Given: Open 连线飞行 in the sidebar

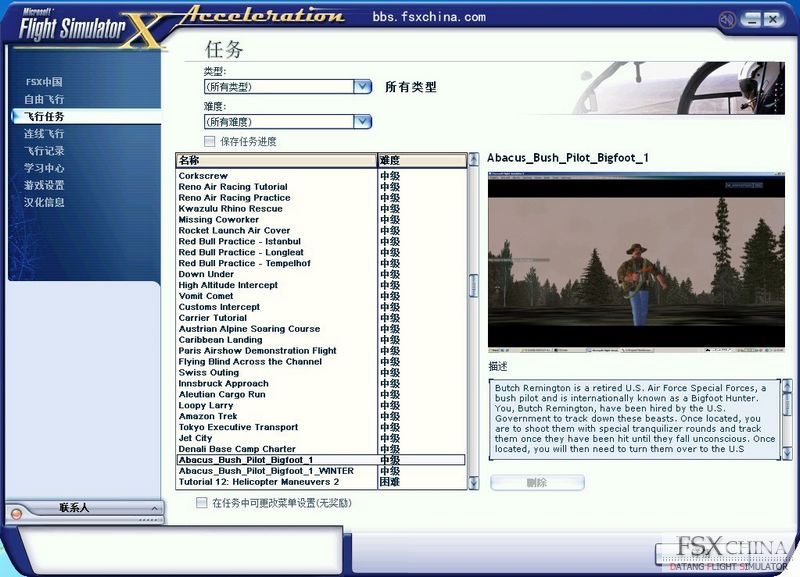Looking at the screenshot, I should 44,134.
